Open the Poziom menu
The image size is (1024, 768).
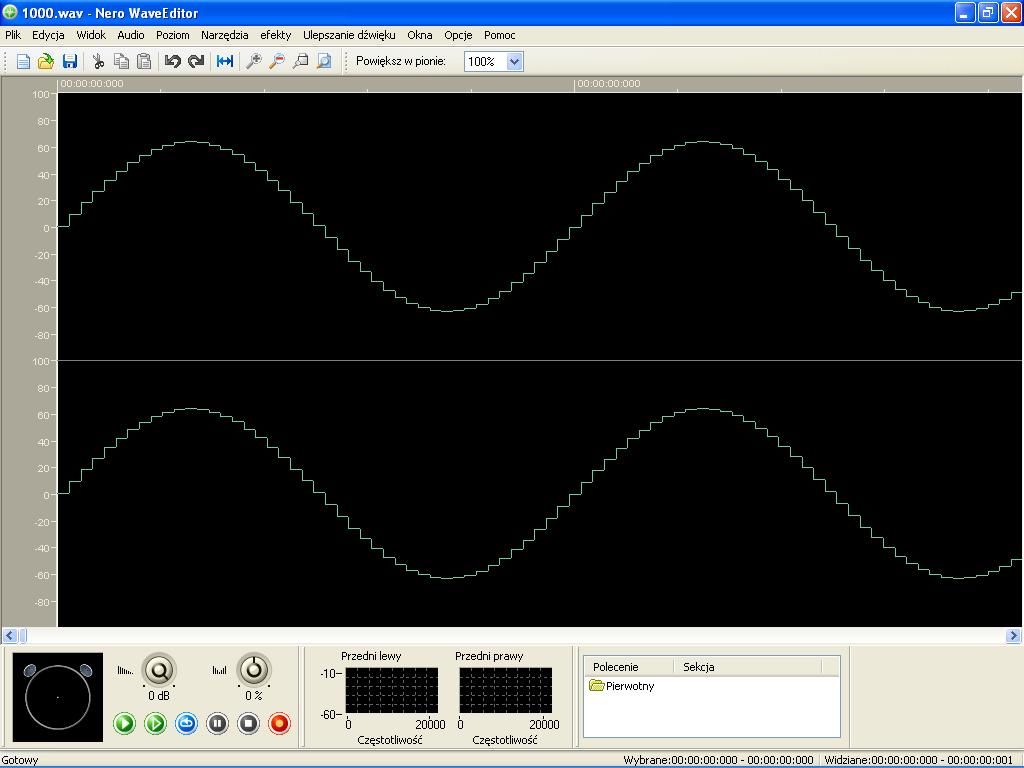[x=172, y=35]
